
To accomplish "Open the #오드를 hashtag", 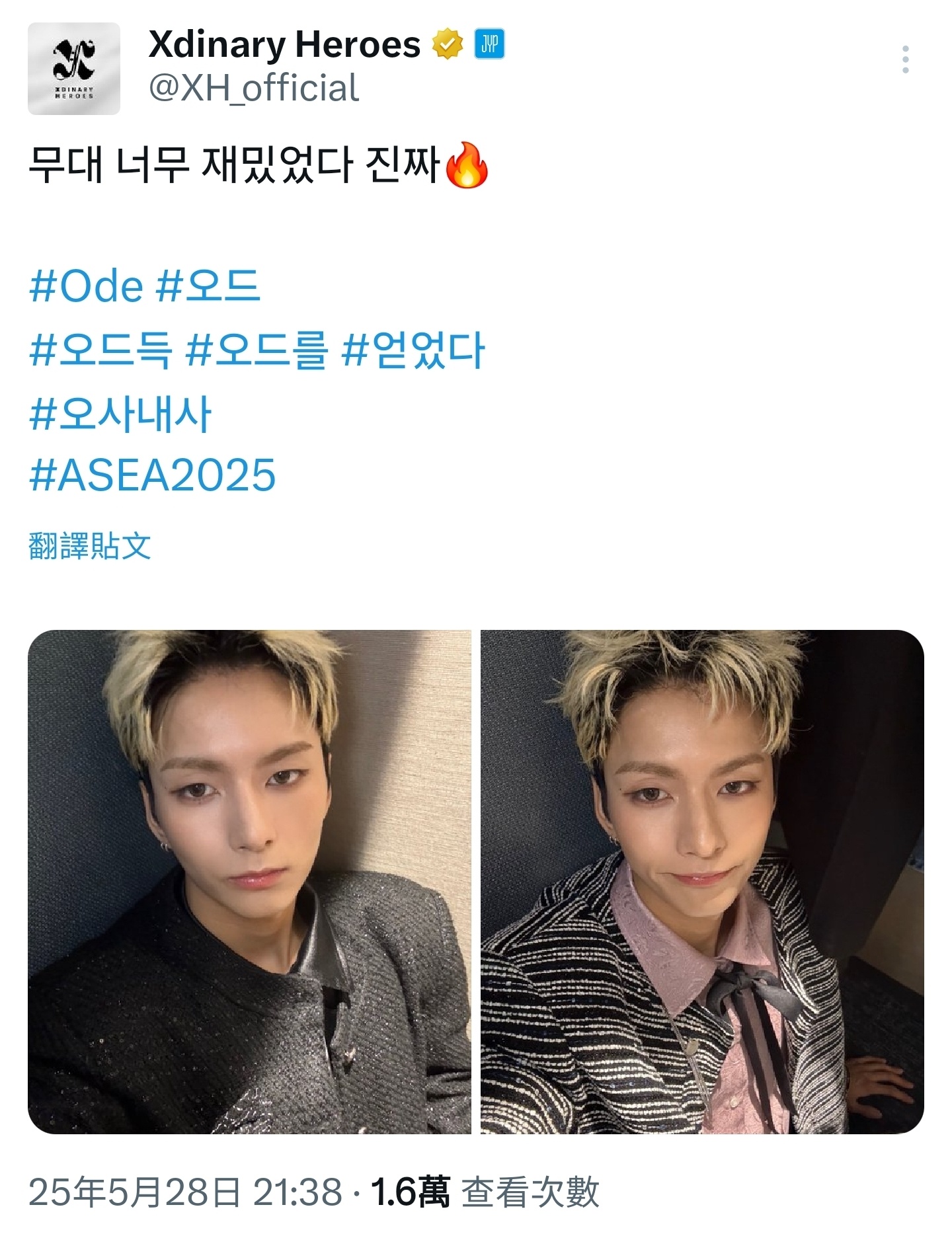I will coord(257,350).
